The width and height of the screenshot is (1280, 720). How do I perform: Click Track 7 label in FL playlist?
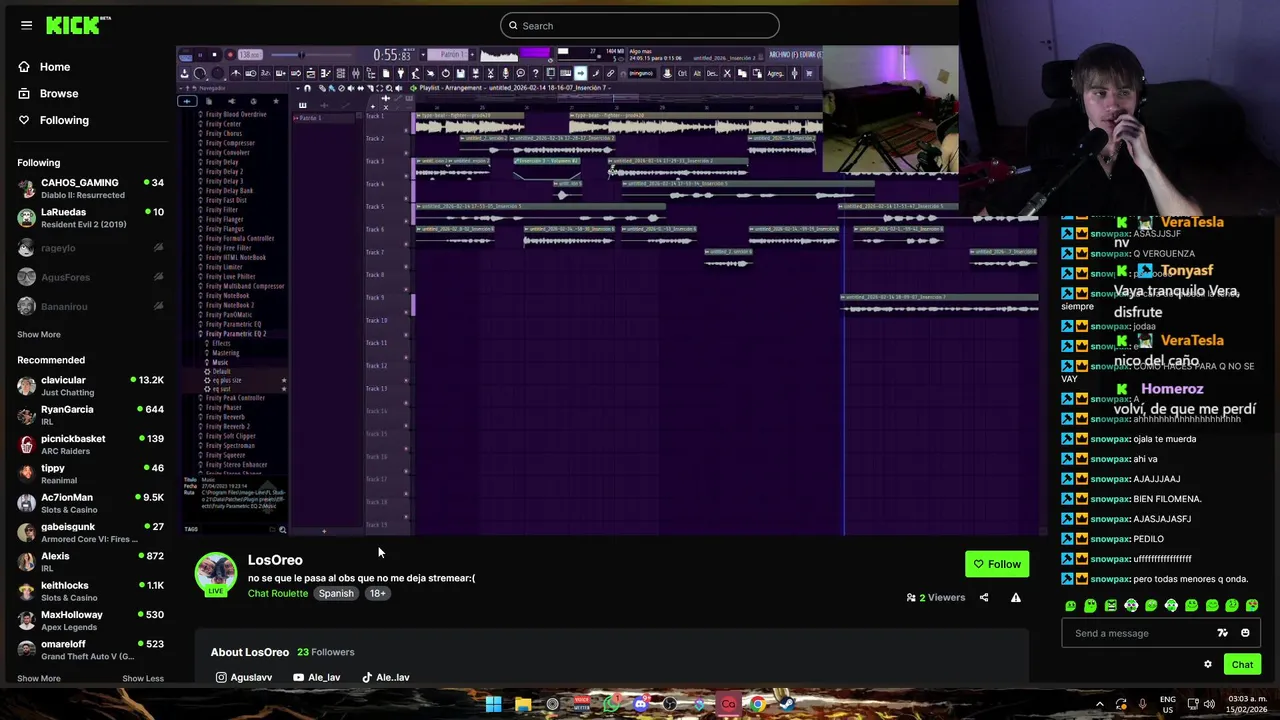tap(375, 252)
